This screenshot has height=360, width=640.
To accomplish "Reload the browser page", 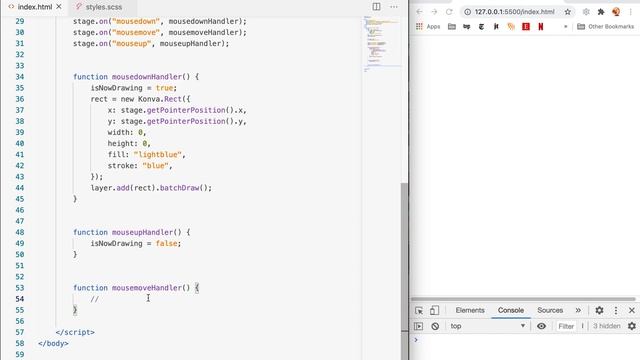I will click(449, 12).
